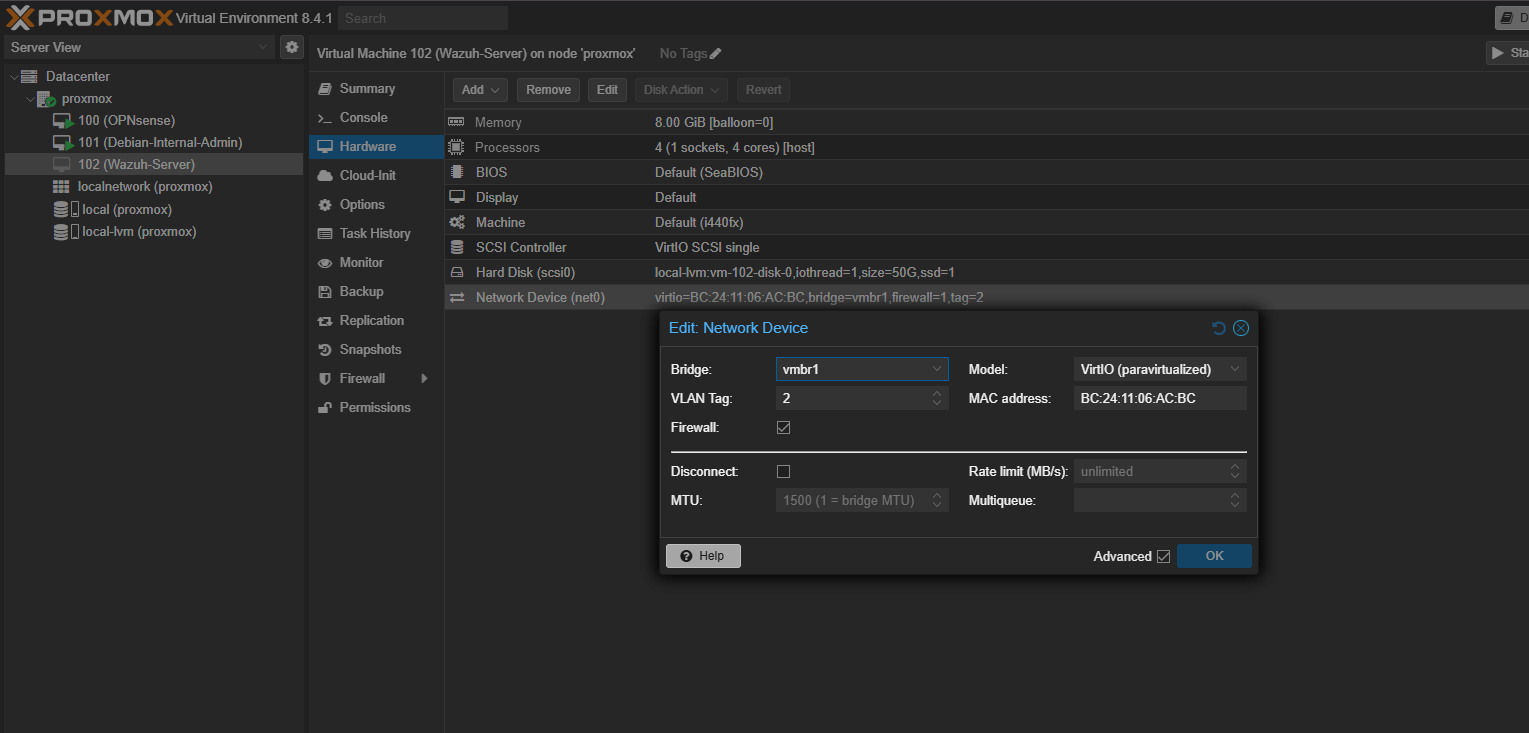Click the VLAN Tag stepper arrows

pos(937,398)
